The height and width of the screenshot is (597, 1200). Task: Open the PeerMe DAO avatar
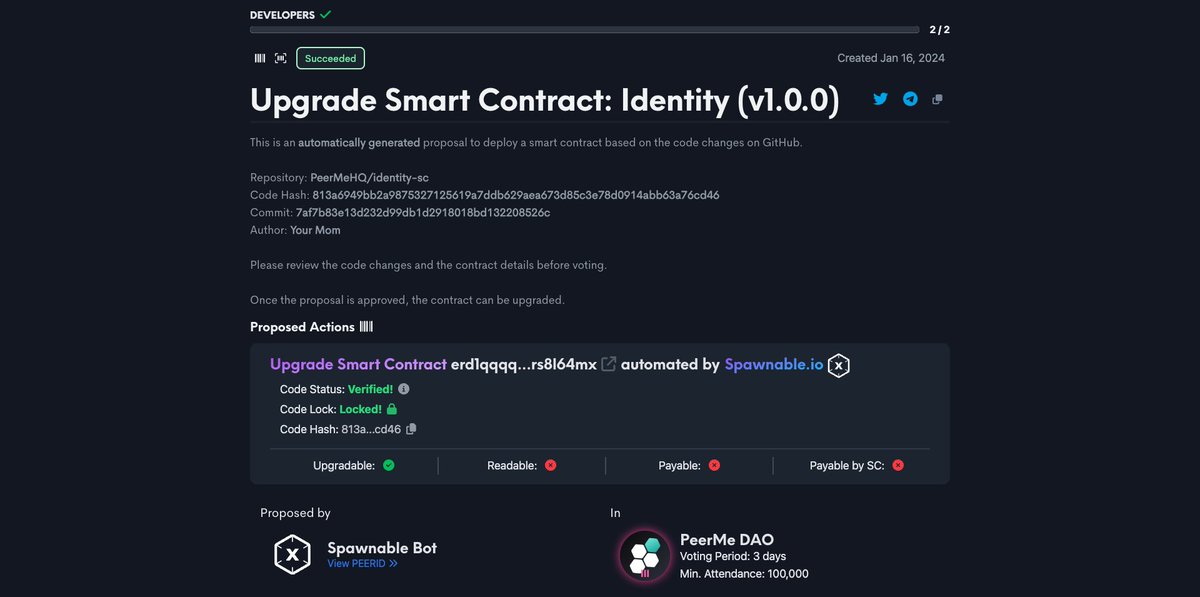pyautogui.click(x=644, y=556)
